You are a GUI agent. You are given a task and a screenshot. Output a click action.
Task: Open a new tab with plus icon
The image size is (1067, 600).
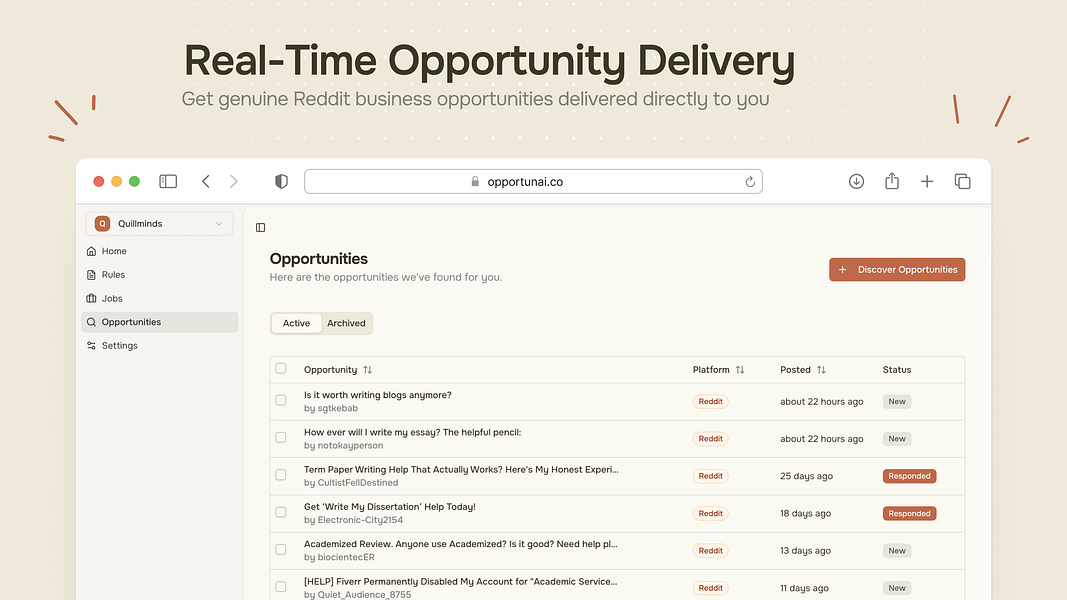(x=927, y=181)
